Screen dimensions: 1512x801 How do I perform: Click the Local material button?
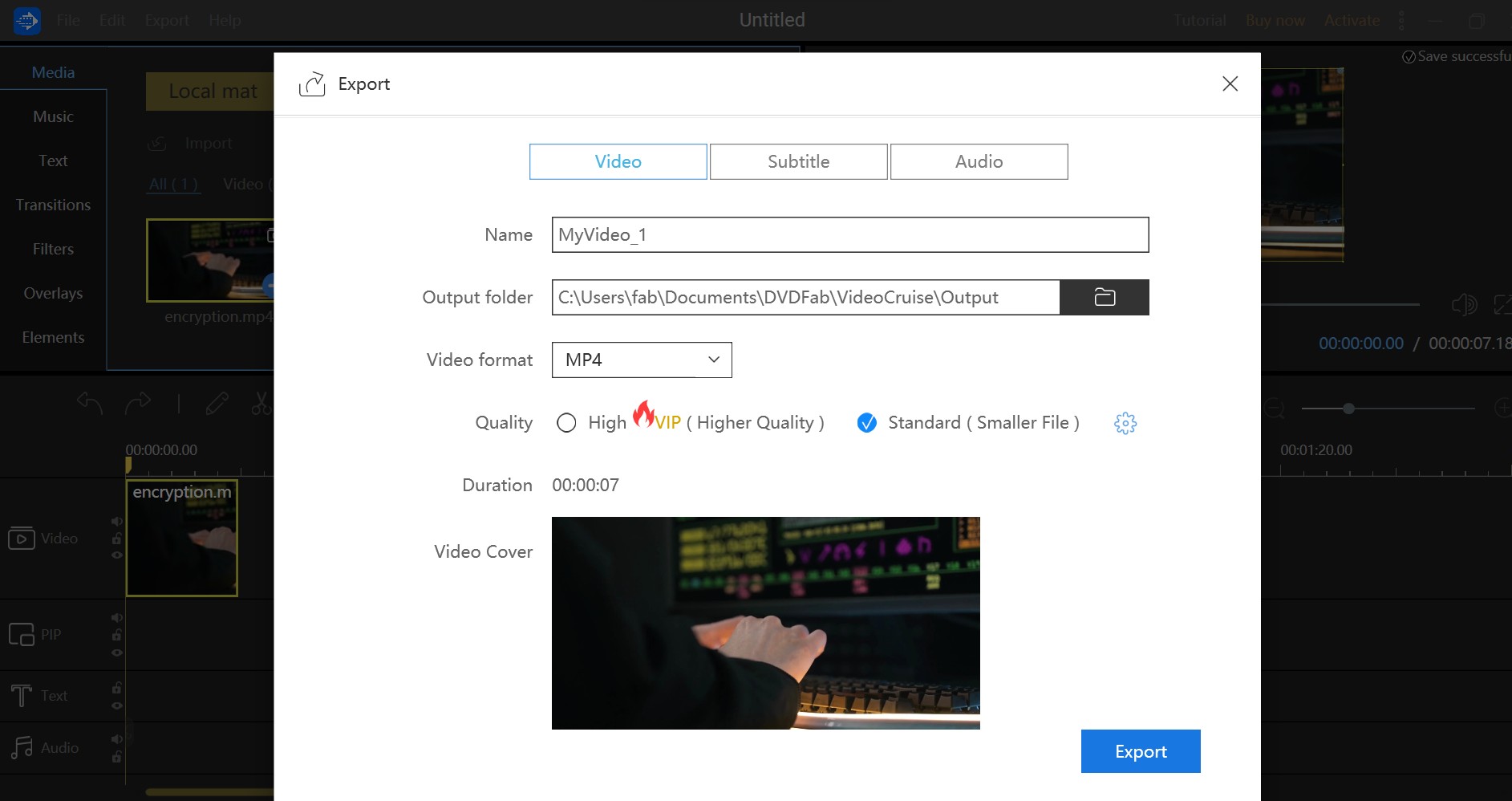[210, 91]
